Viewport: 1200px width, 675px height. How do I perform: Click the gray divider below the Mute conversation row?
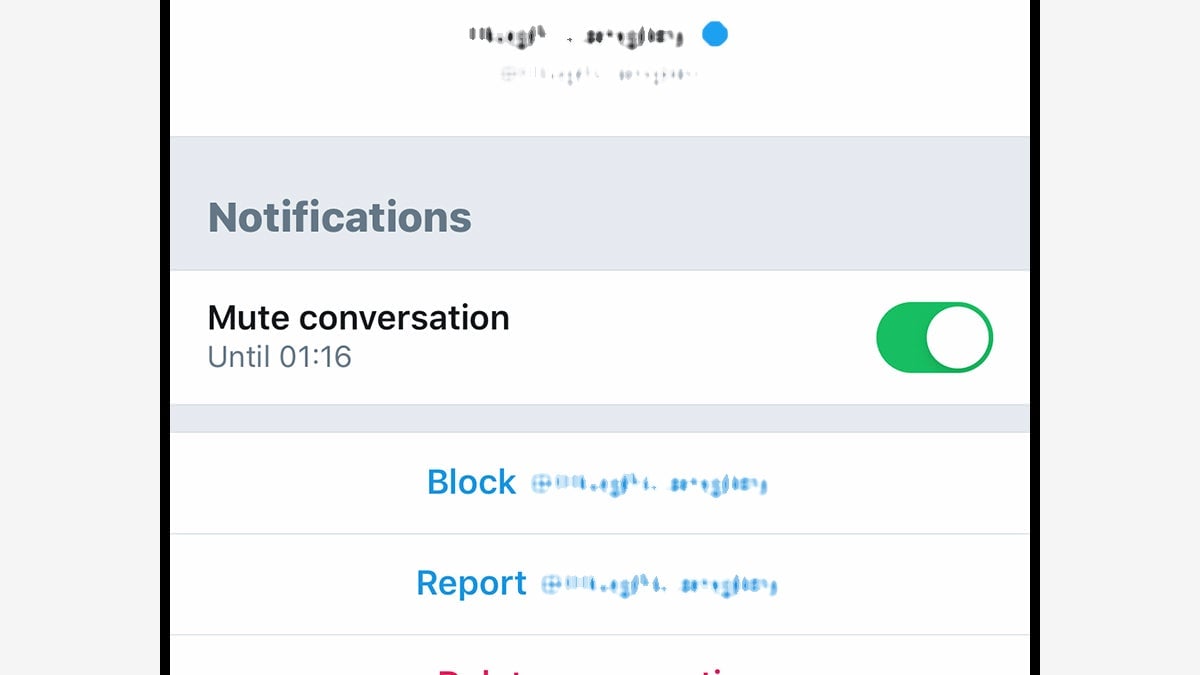pos(598,418)
